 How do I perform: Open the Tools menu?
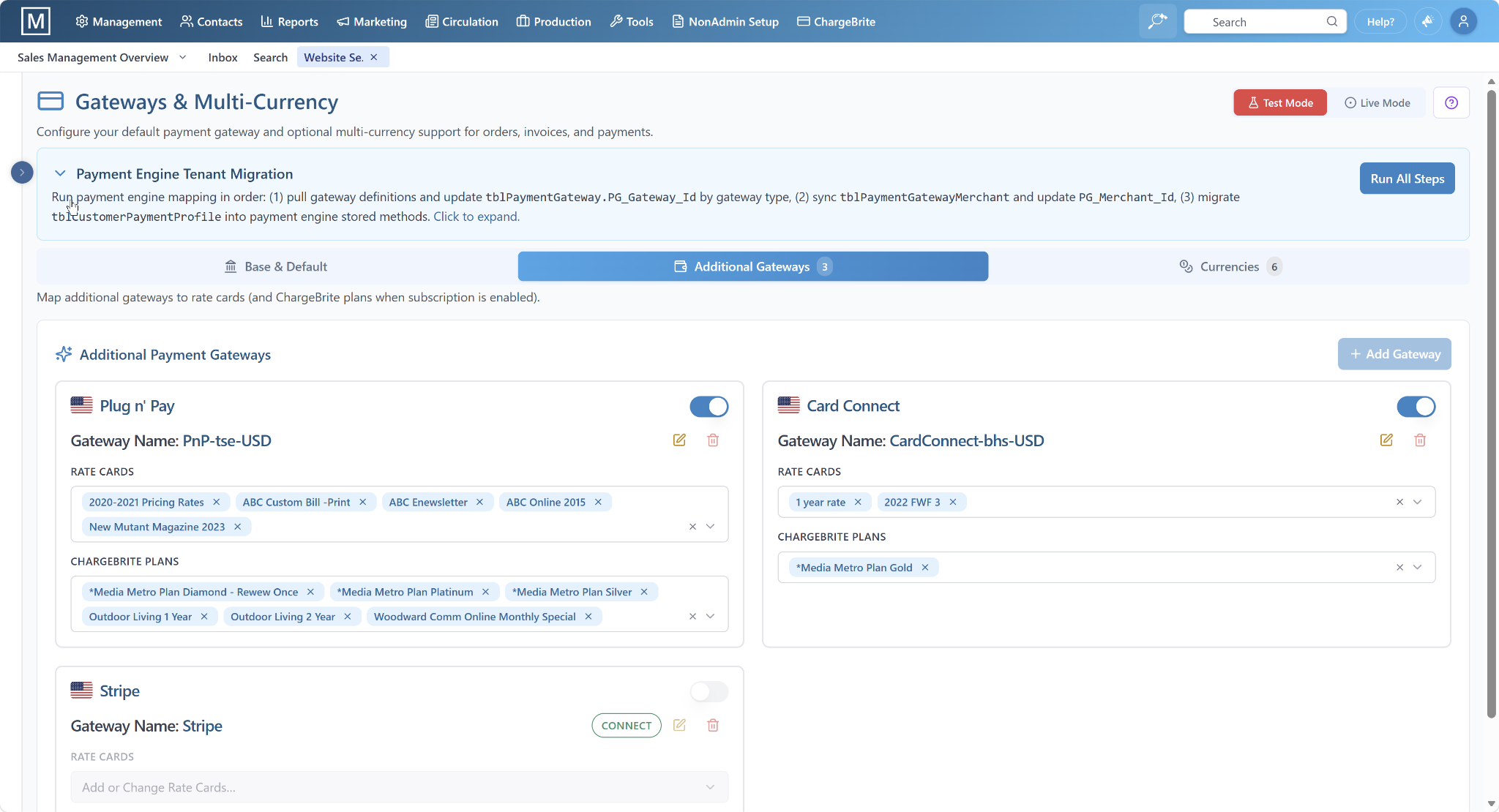click(632, 21)
